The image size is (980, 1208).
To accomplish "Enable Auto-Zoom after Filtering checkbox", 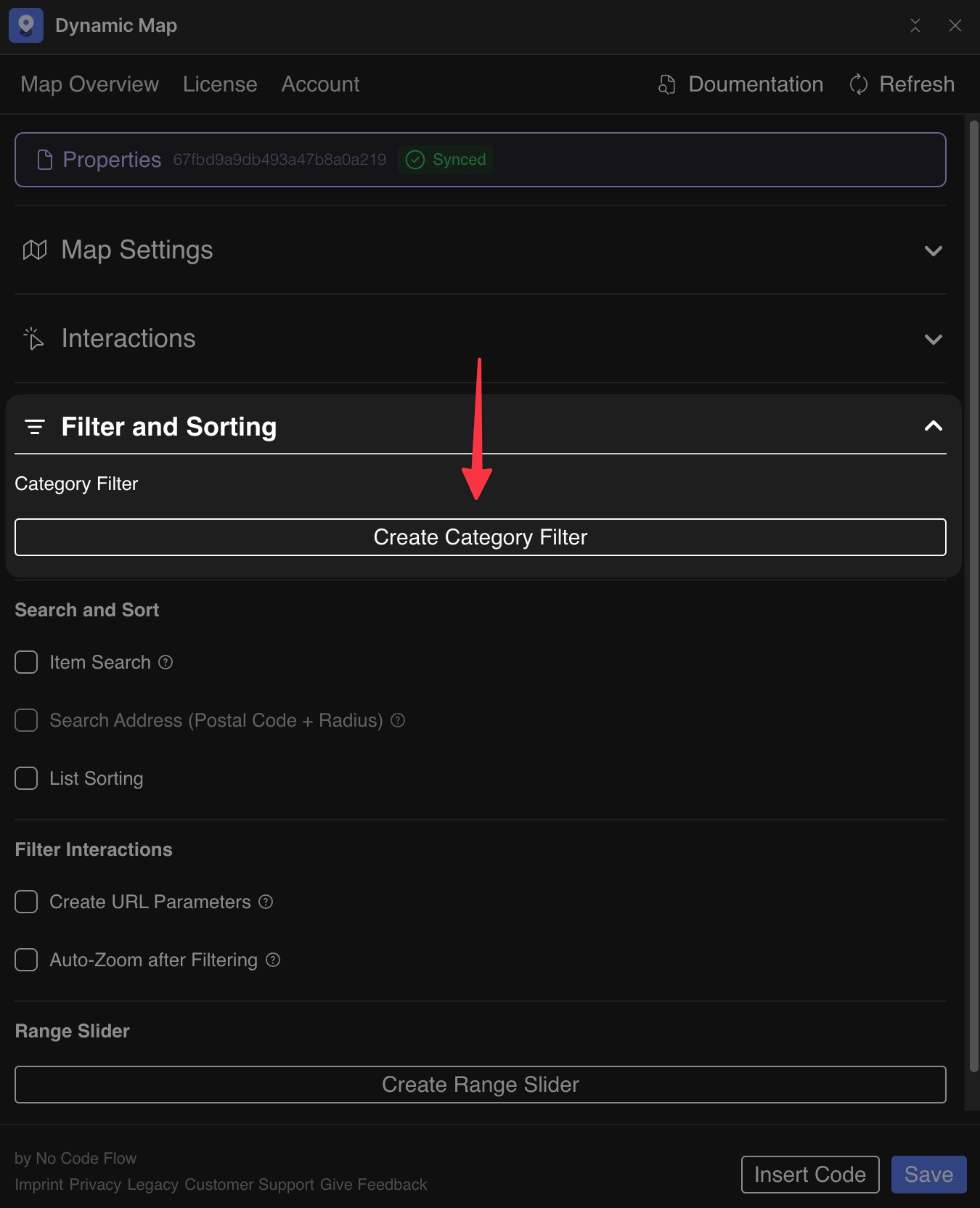I will pos(26,960).
